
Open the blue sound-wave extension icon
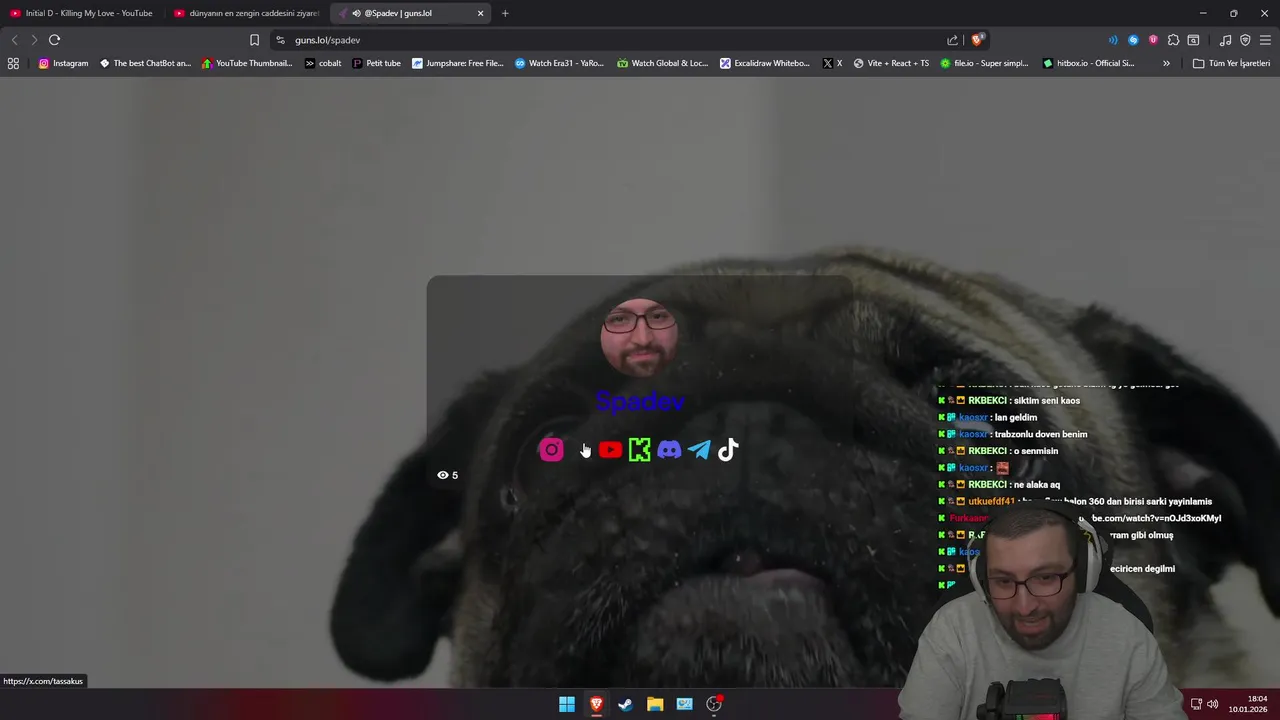[x=1113, y=40]
